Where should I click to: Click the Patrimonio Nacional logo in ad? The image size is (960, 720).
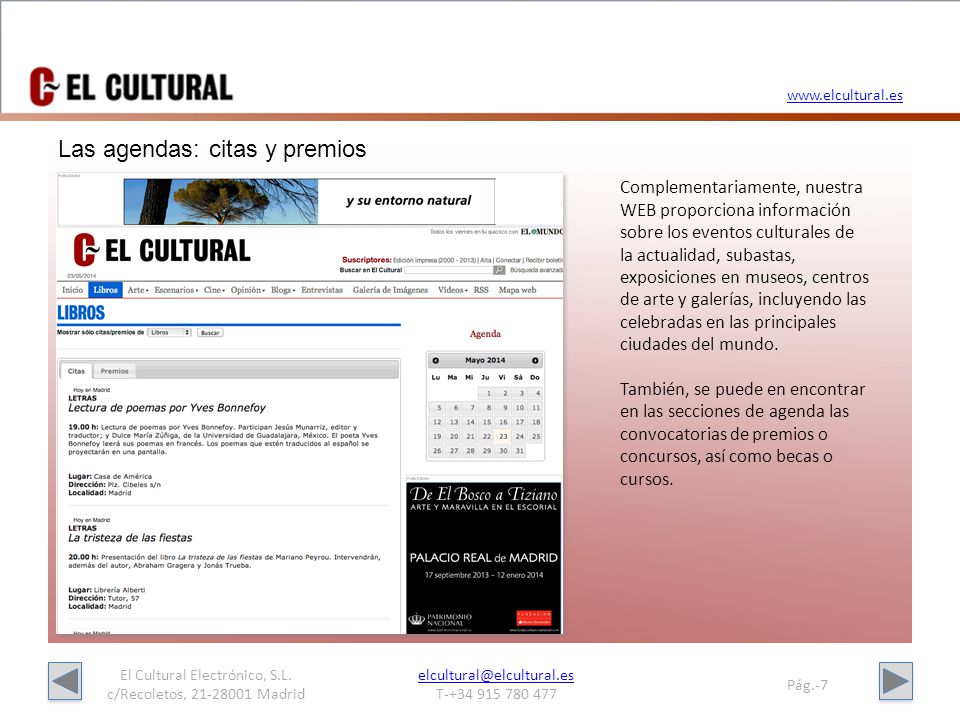pyautogui.click(x=440, y=620)
